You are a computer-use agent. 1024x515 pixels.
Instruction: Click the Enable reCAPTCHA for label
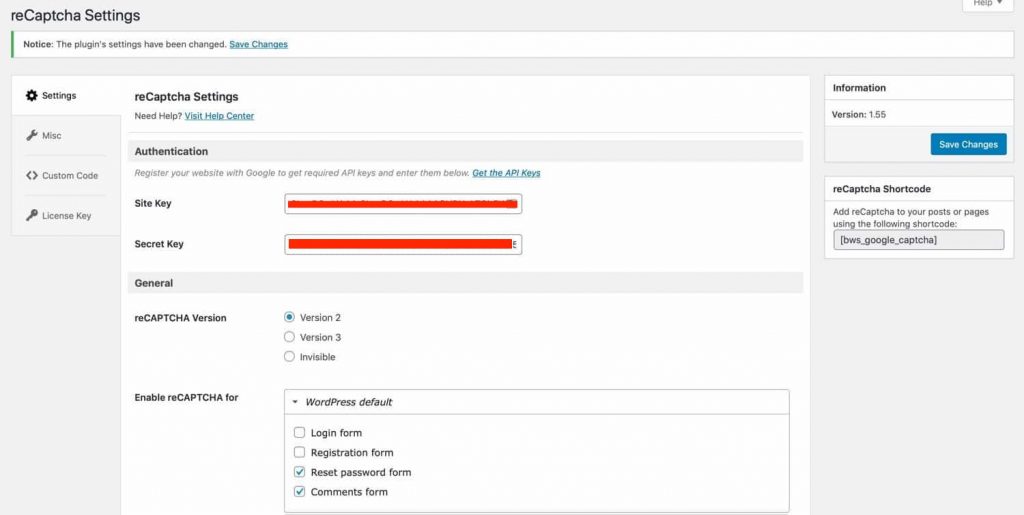pos(186,397)
